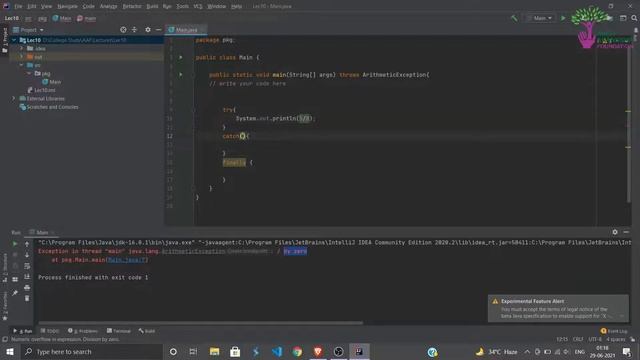640x360 pixels.
Task: Open Chrome from the taskbar
Action: click(x=297, y=351)
